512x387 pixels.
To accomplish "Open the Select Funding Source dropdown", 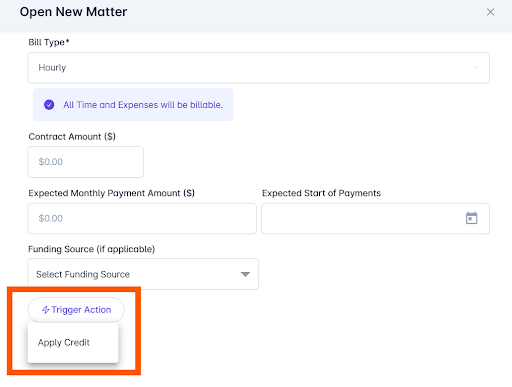I will pos(143,274).
